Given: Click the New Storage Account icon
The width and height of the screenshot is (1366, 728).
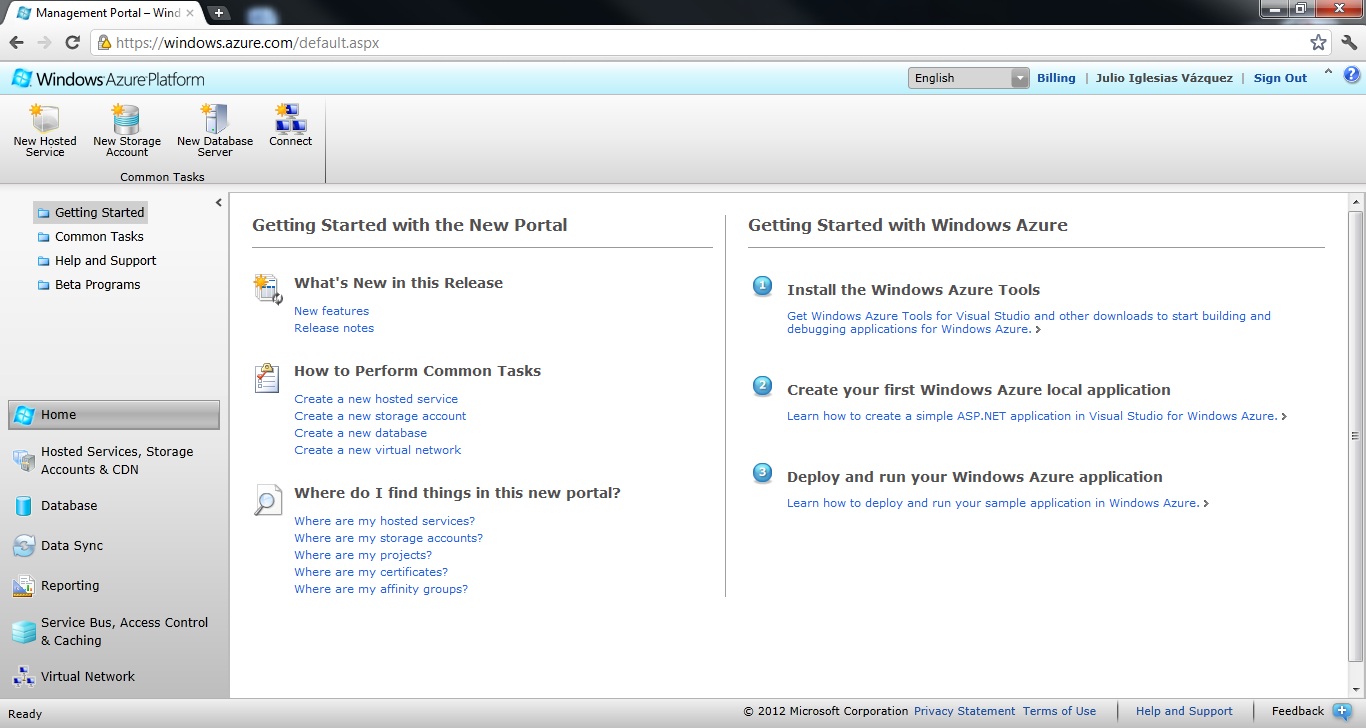Looking at the screenshot, I should [x=126, y=119].
